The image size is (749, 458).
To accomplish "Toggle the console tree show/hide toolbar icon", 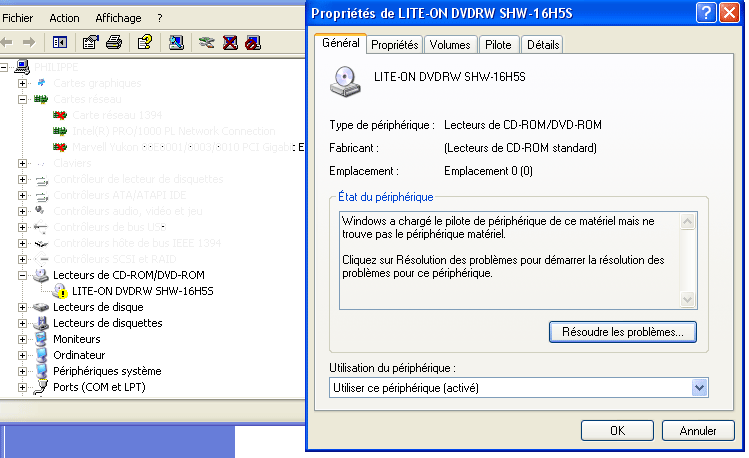I will click(x=60, y=43).
